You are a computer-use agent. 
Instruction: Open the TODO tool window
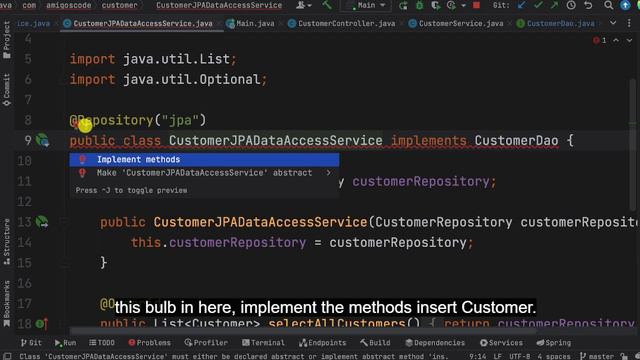point(102,342)
